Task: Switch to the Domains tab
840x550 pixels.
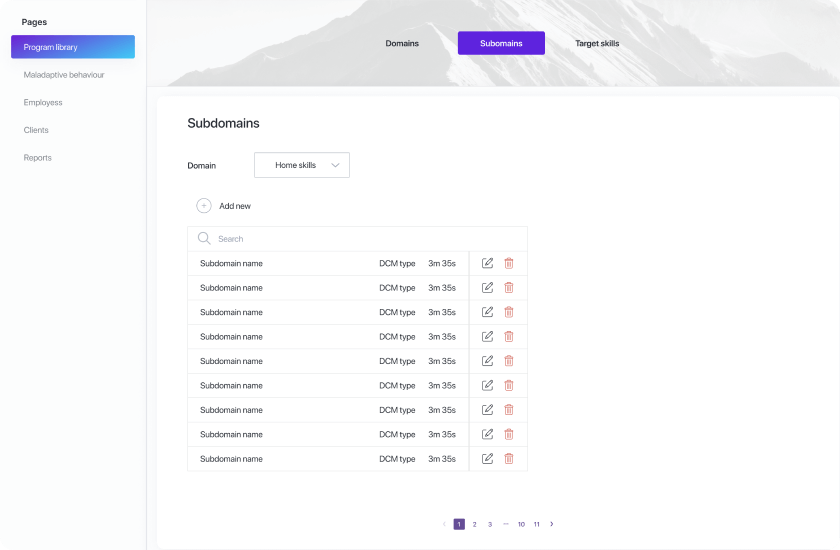Action: tap(402, 43)
